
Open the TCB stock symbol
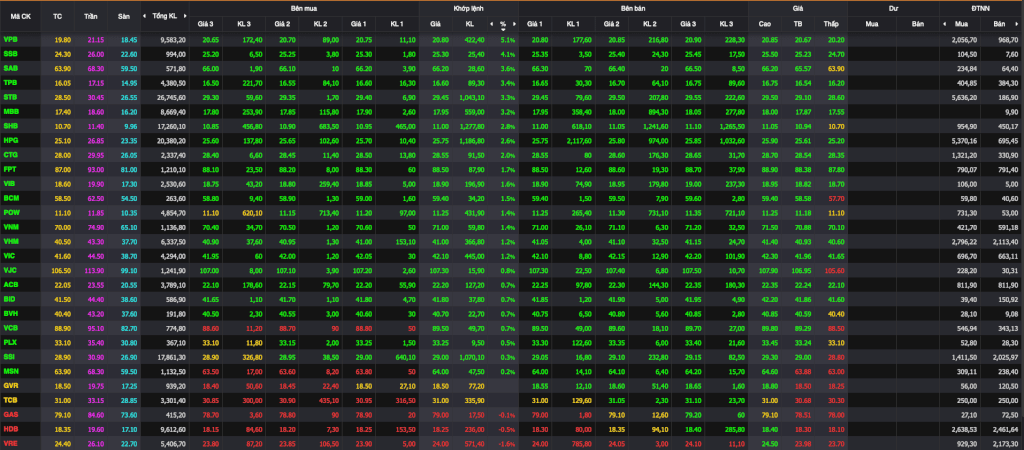click(x=10, y=400)
